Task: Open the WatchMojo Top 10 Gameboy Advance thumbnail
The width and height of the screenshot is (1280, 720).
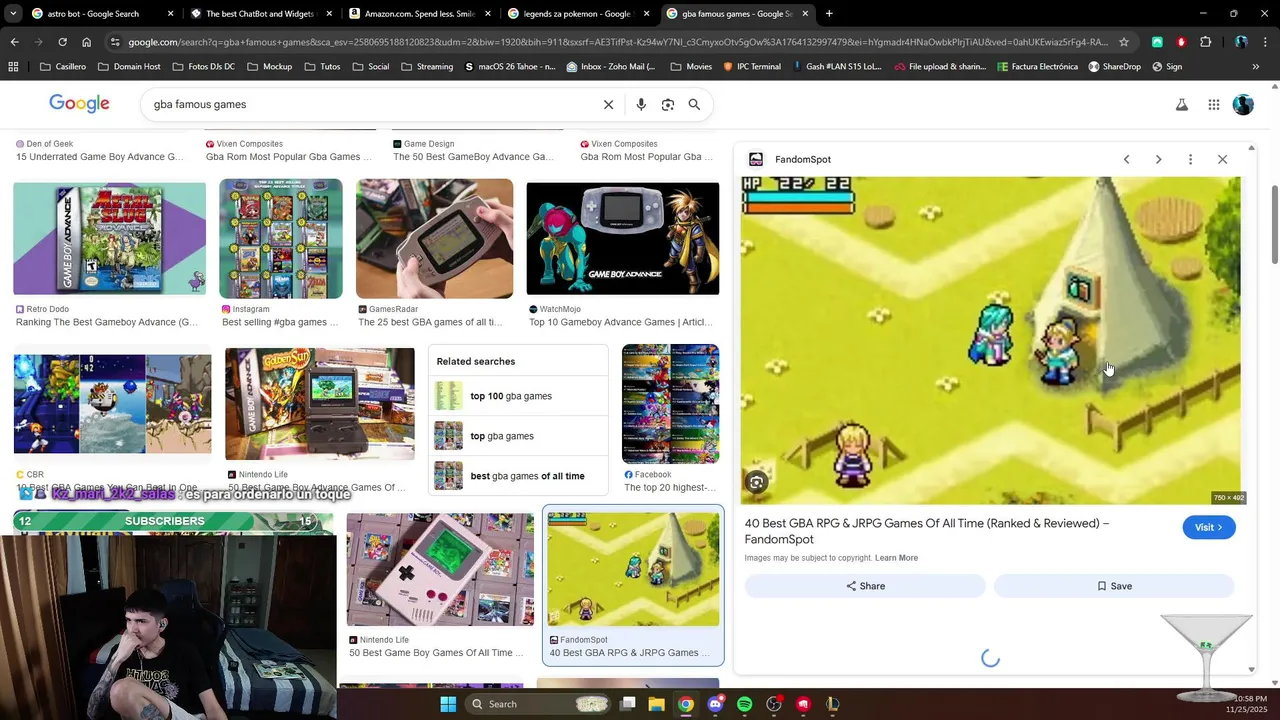Action: (x=623, y=238)
